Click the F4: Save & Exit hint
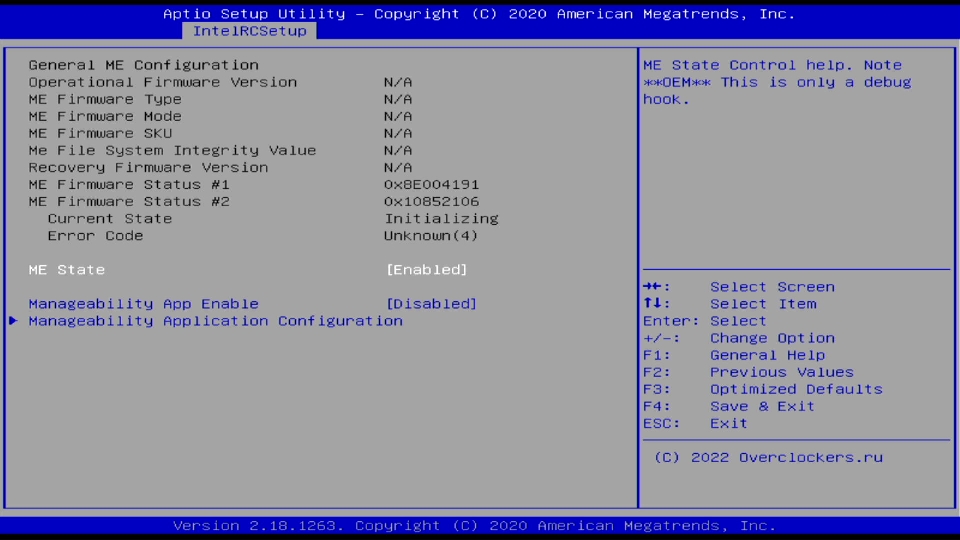 729,407
